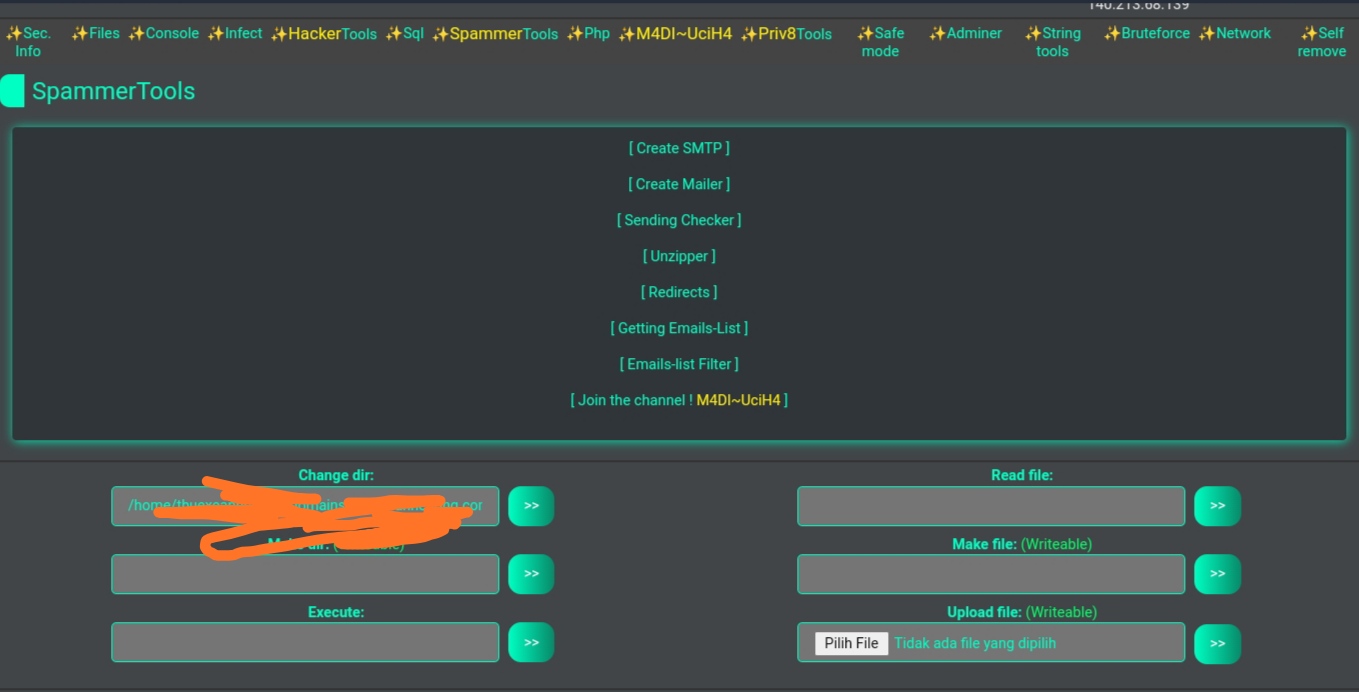Check Safe mode status
The width and height of the screenshot is (1359, 692).
[879, 41]
